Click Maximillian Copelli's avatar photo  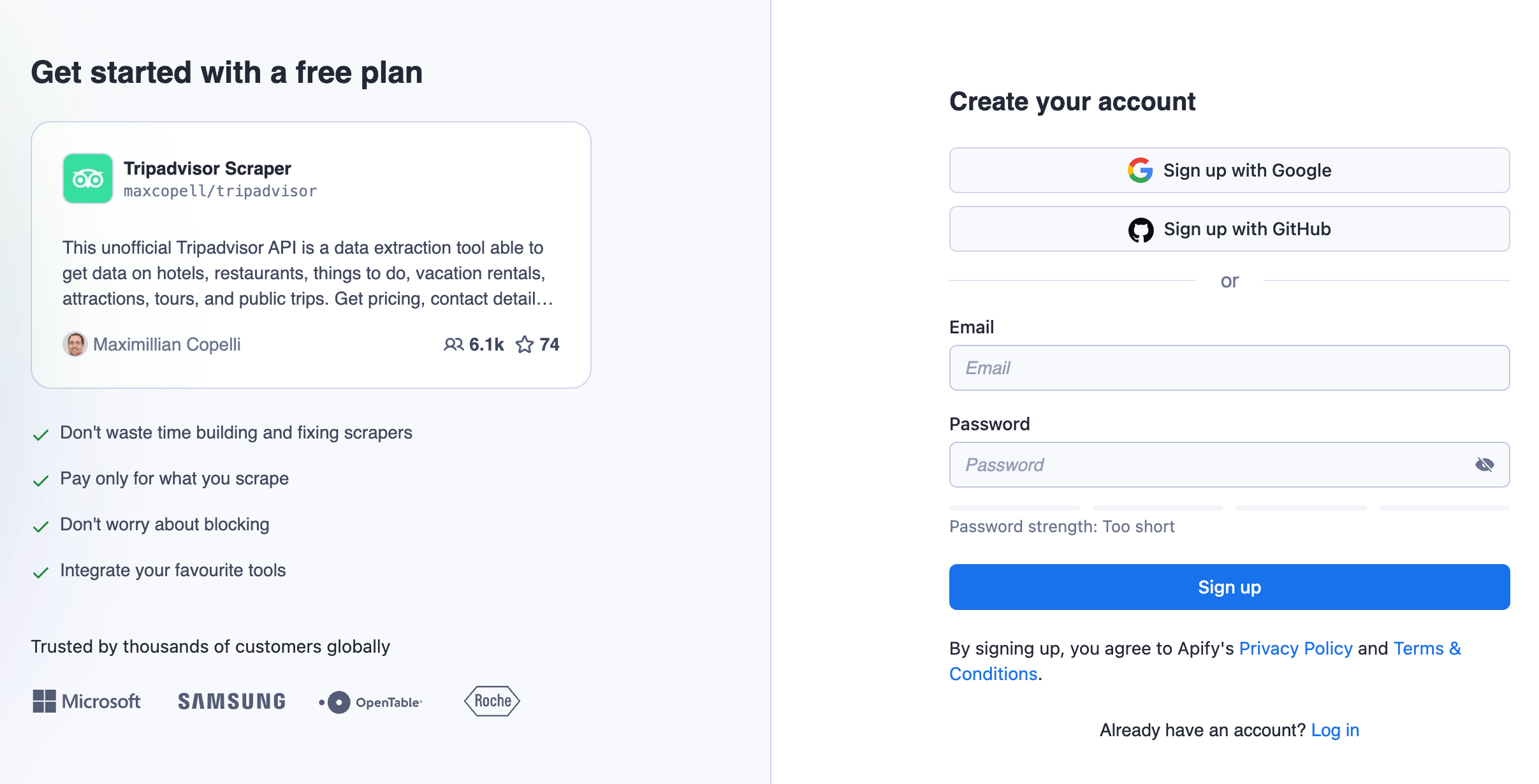[75, 344]
